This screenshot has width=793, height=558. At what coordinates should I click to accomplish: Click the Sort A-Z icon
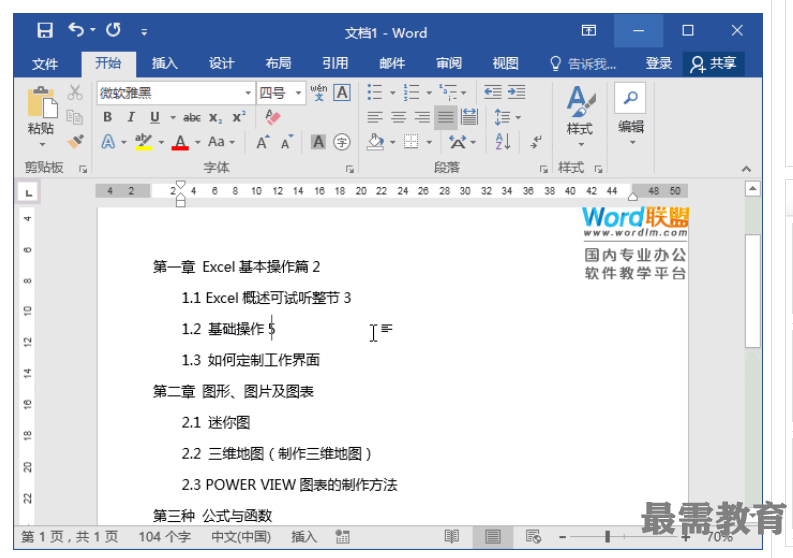503,142
